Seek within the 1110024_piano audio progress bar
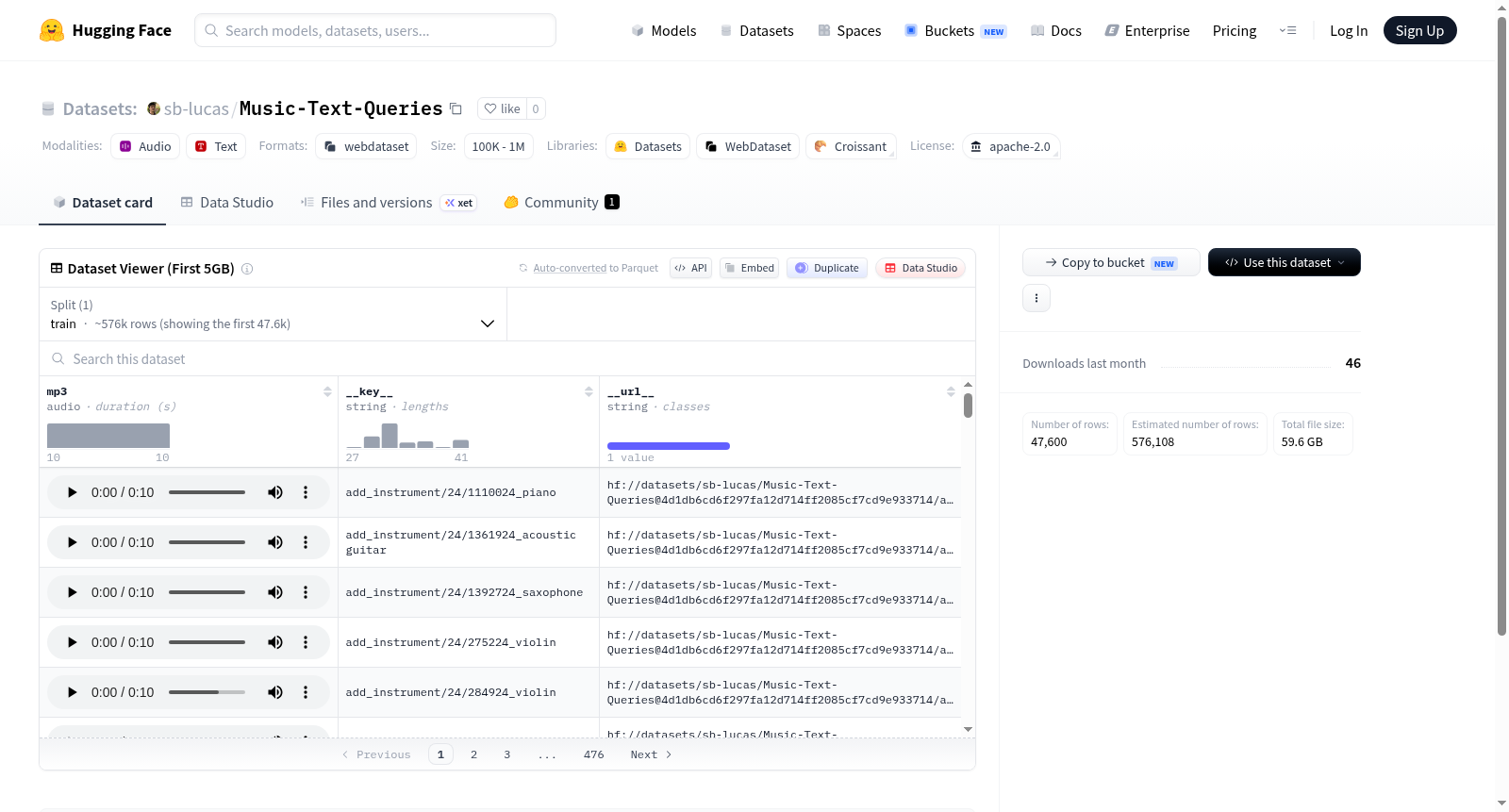The width and height of the screenshot is (1509, 812). pyautogui.click(x=207, y=492)
